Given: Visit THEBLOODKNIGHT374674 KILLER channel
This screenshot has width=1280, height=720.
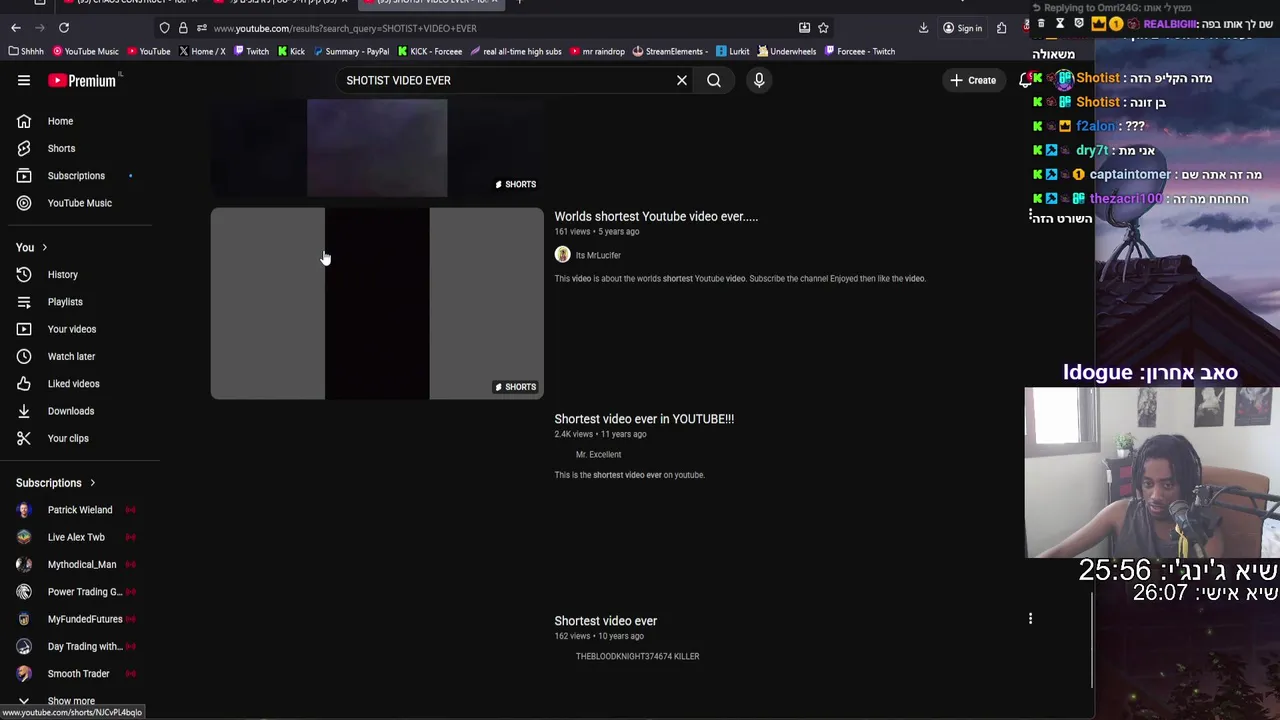Looking at the screenshot, I should coord(637,656).
